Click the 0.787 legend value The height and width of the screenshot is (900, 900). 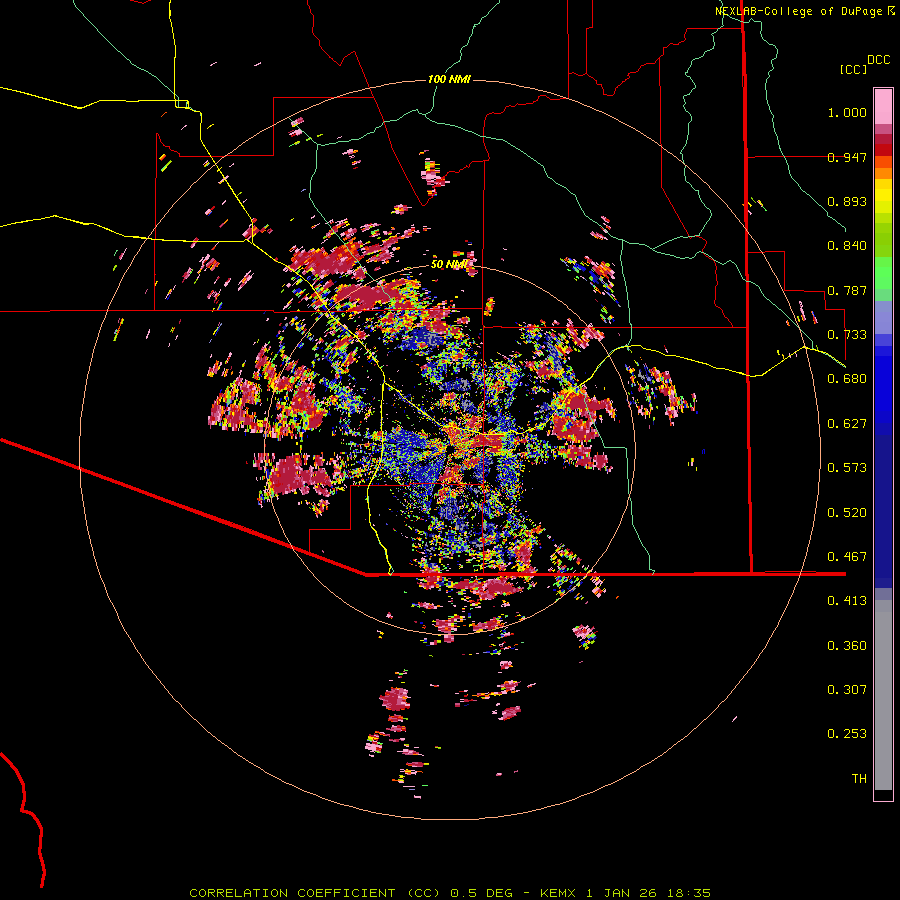point(847,290)
